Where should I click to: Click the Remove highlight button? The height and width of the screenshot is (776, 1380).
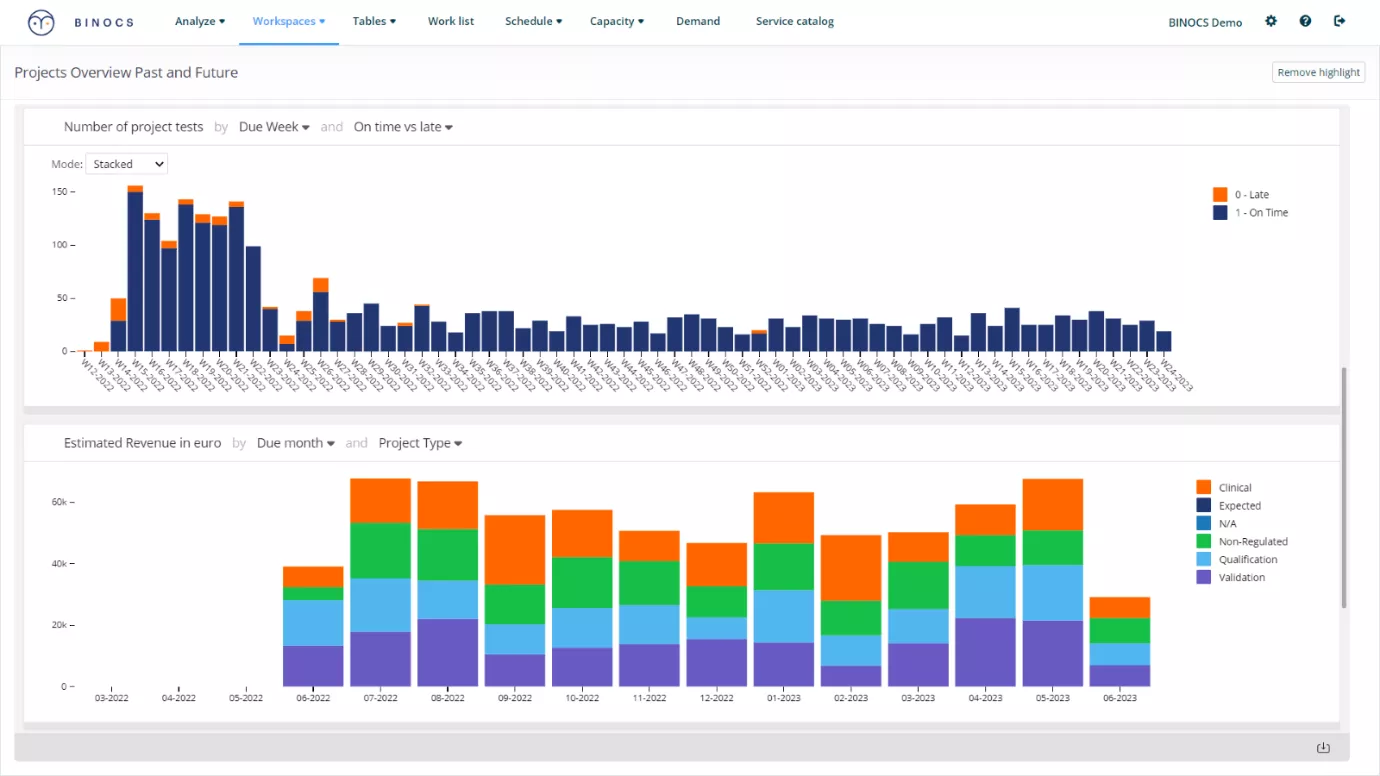1318,72
